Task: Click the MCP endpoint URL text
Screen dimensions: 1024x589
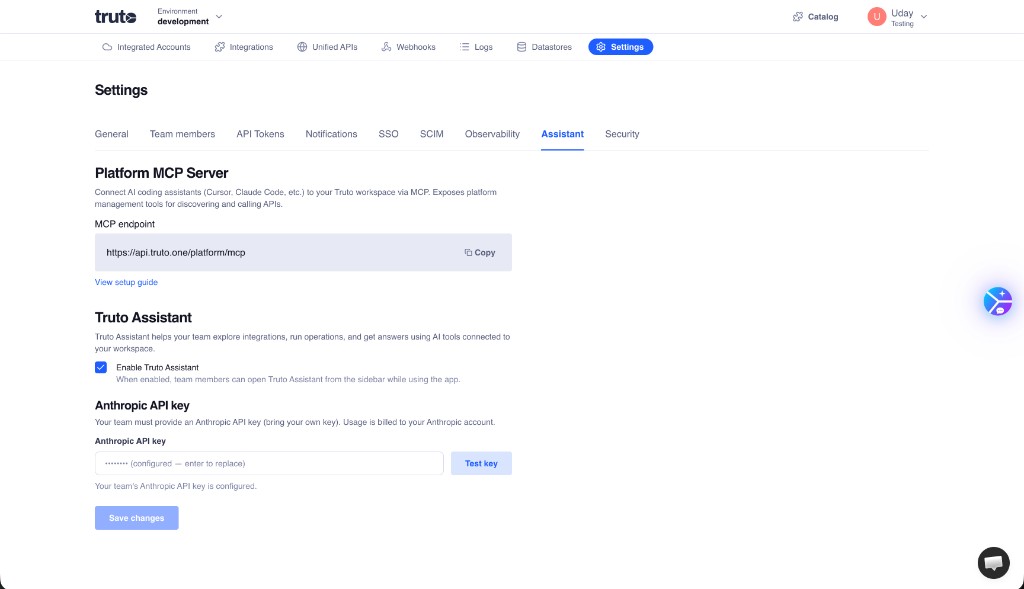Action: [176, 253]
